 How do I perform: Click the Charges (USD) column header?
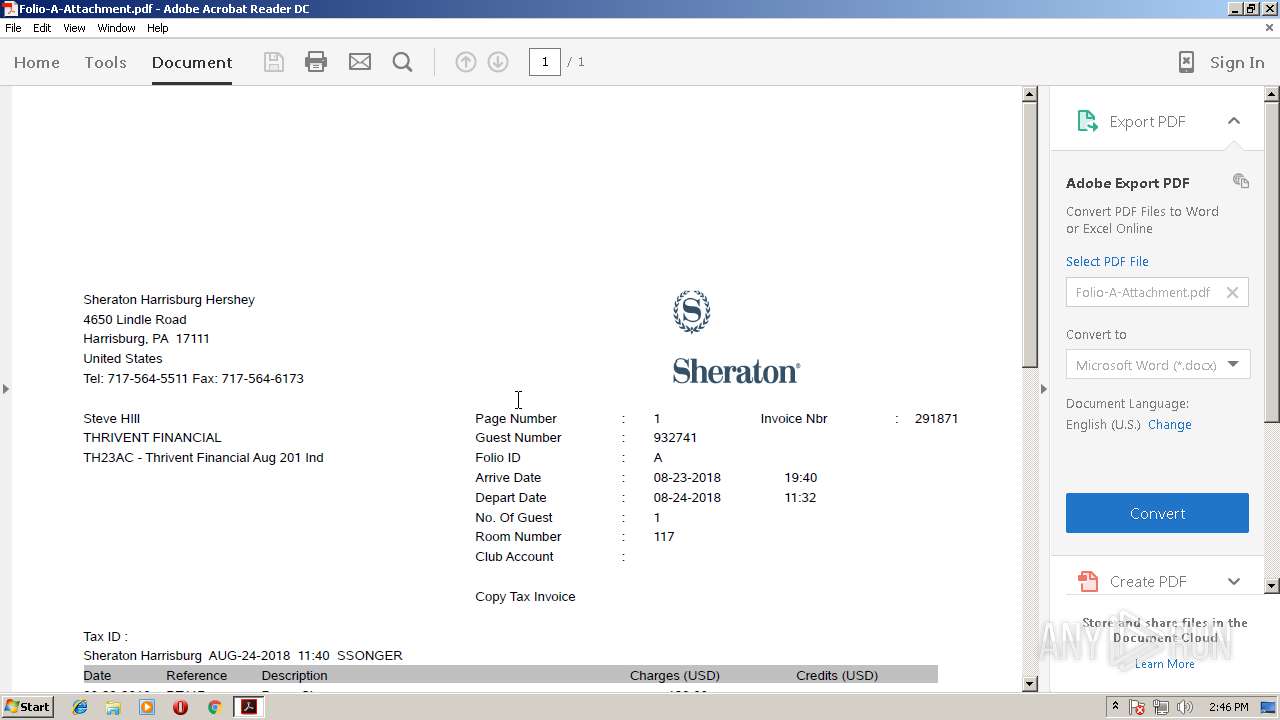(x=675, y=675)
